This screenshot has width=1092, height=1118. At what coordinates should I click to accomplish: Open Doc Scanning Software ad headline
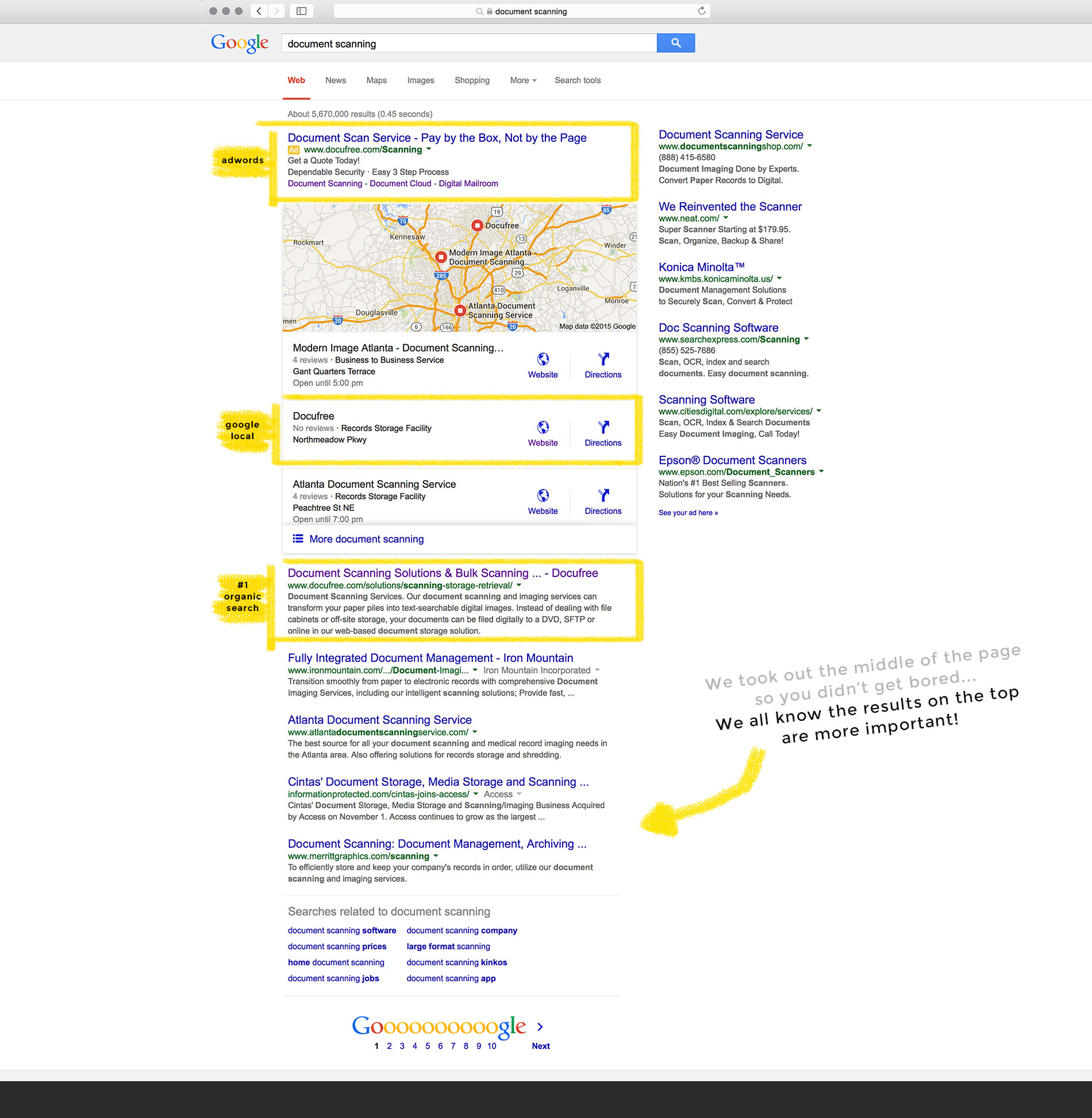[x=718, y=328]
